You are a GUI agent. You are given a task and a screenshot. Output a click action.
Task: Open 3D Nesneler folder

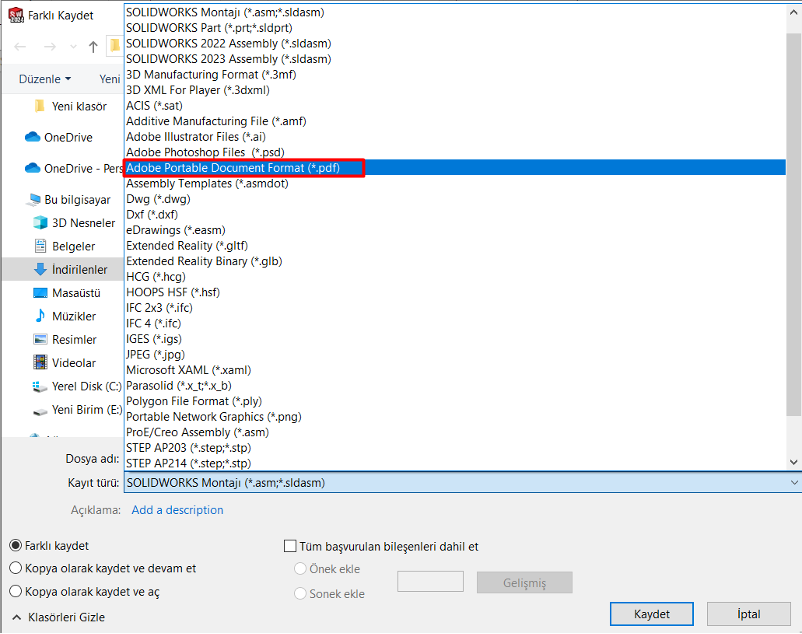pyautogui.click(x=75, y=223)
